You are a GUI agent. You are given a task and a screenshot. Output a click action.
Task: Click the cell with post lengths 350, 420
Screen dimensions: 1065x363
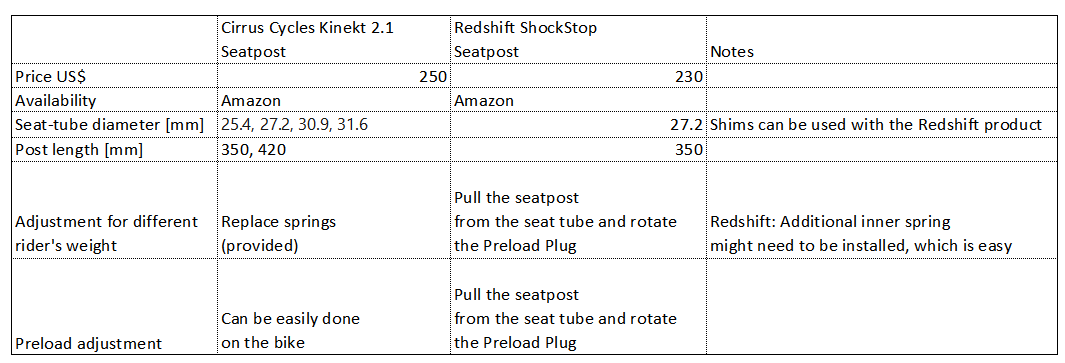[333, 150]
